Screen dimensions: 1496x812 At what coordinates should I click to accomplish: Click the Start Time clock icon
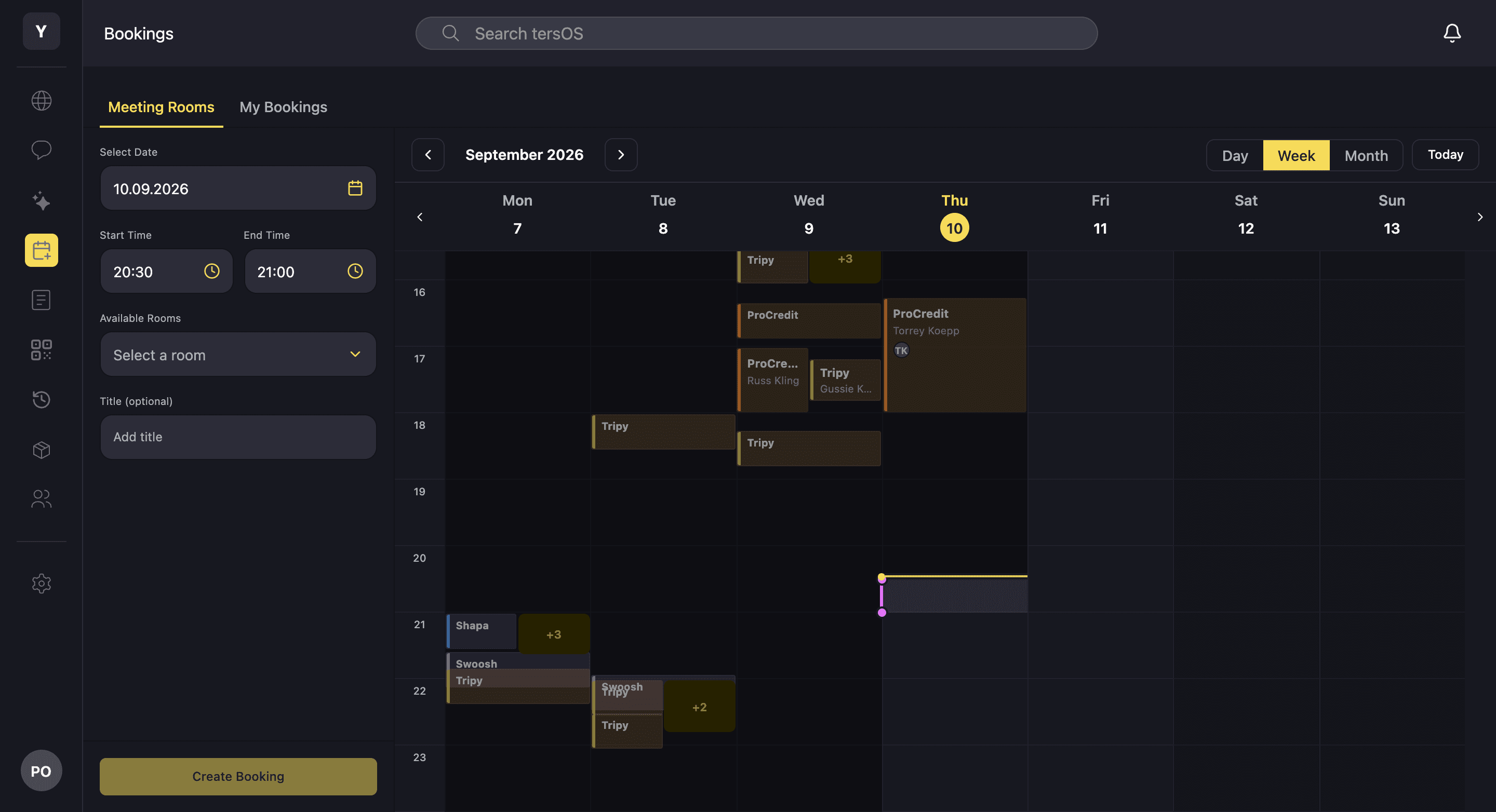212,271
